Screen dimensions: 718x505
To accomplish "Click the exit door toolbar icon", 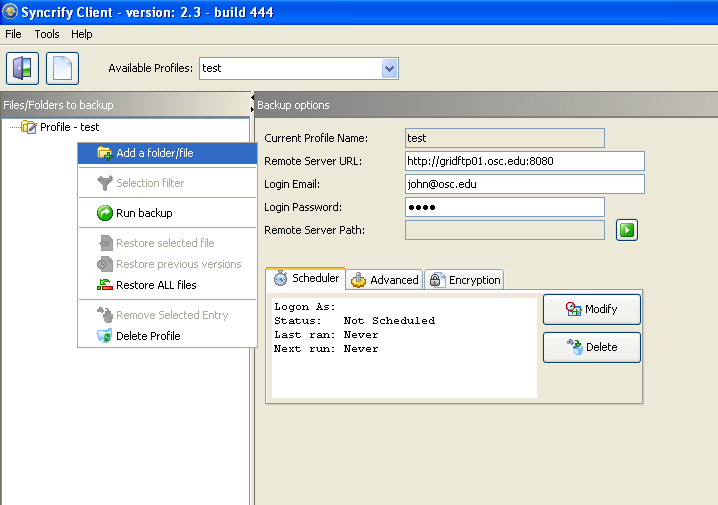I will (22, 69).
